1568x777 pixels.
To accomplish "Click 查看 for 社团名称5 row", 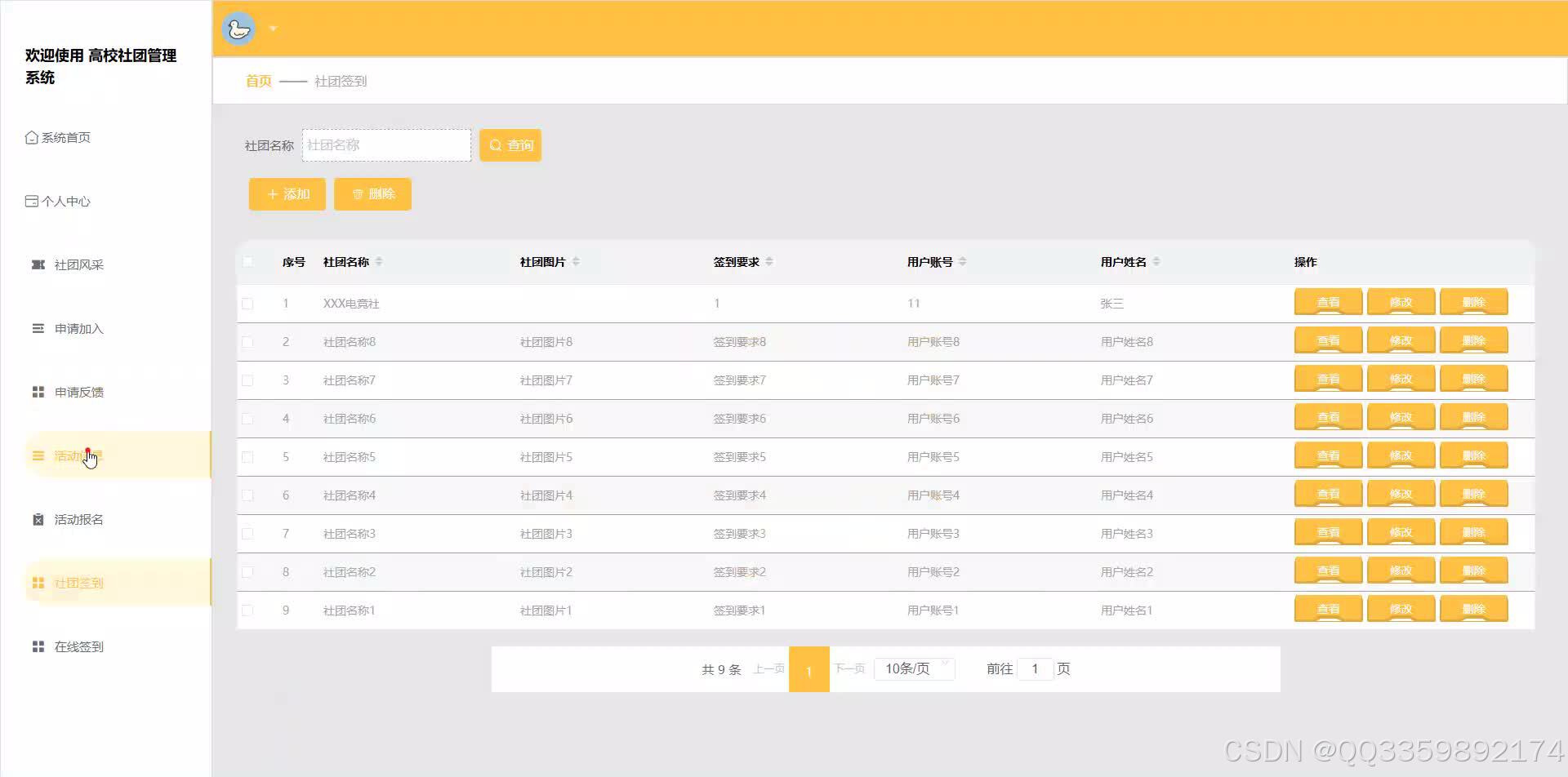I will click(1328, 455).
